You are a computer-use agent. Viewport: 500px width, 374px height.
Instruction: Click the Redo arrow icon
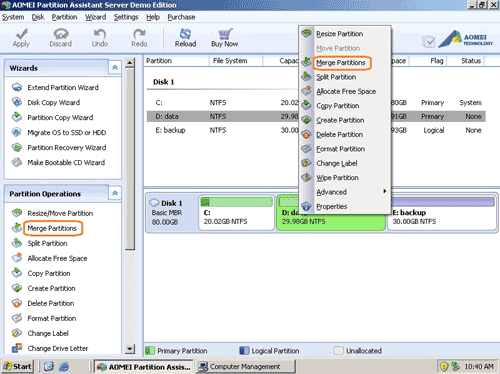click(139, 34)
